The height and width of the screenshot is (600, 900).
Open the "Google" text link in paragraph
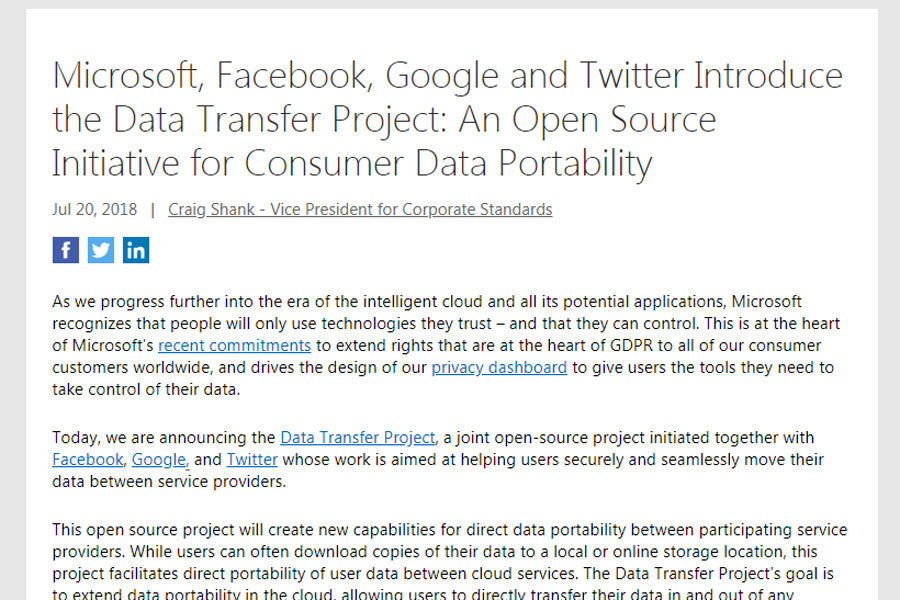[159, 460]
